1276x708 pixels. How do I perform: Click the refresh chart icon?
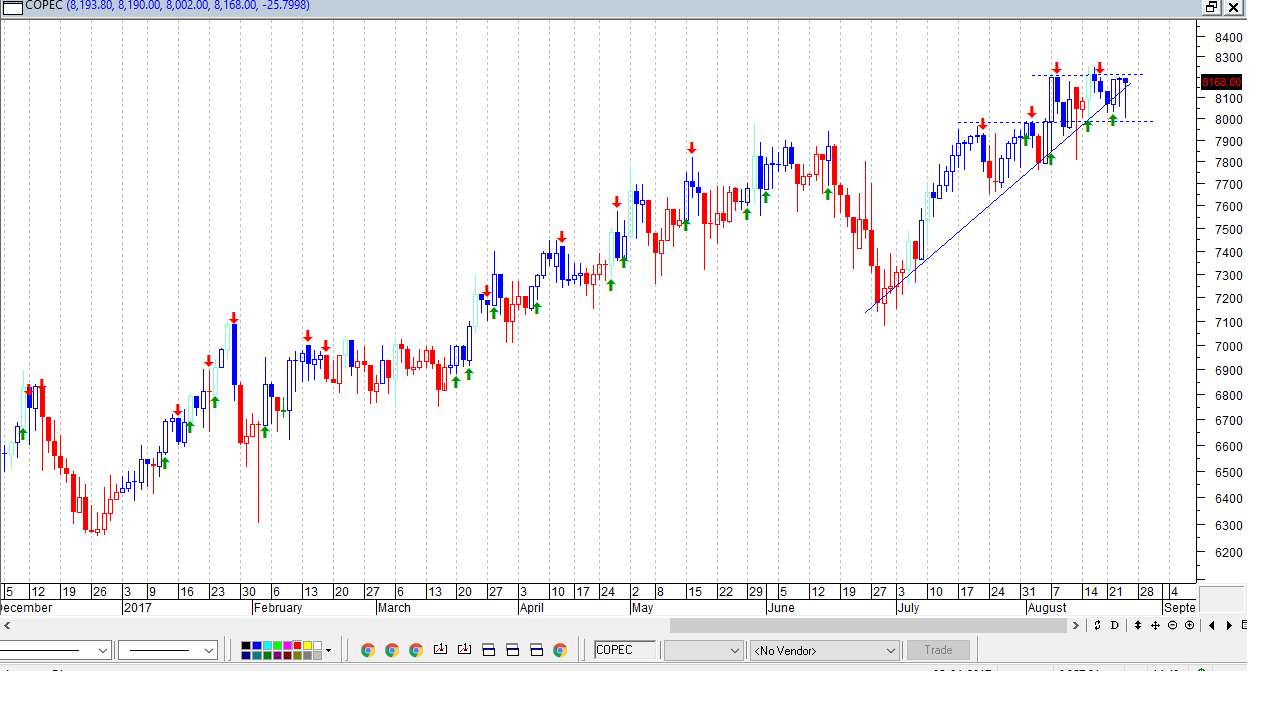[x=1097, y=626]
